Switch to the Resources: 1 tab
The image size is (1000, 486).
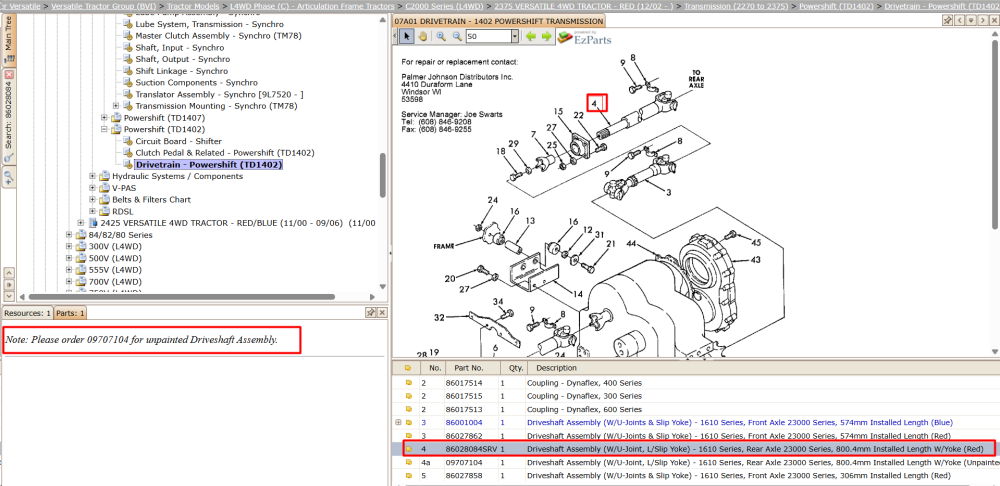[x=27, y=313]
